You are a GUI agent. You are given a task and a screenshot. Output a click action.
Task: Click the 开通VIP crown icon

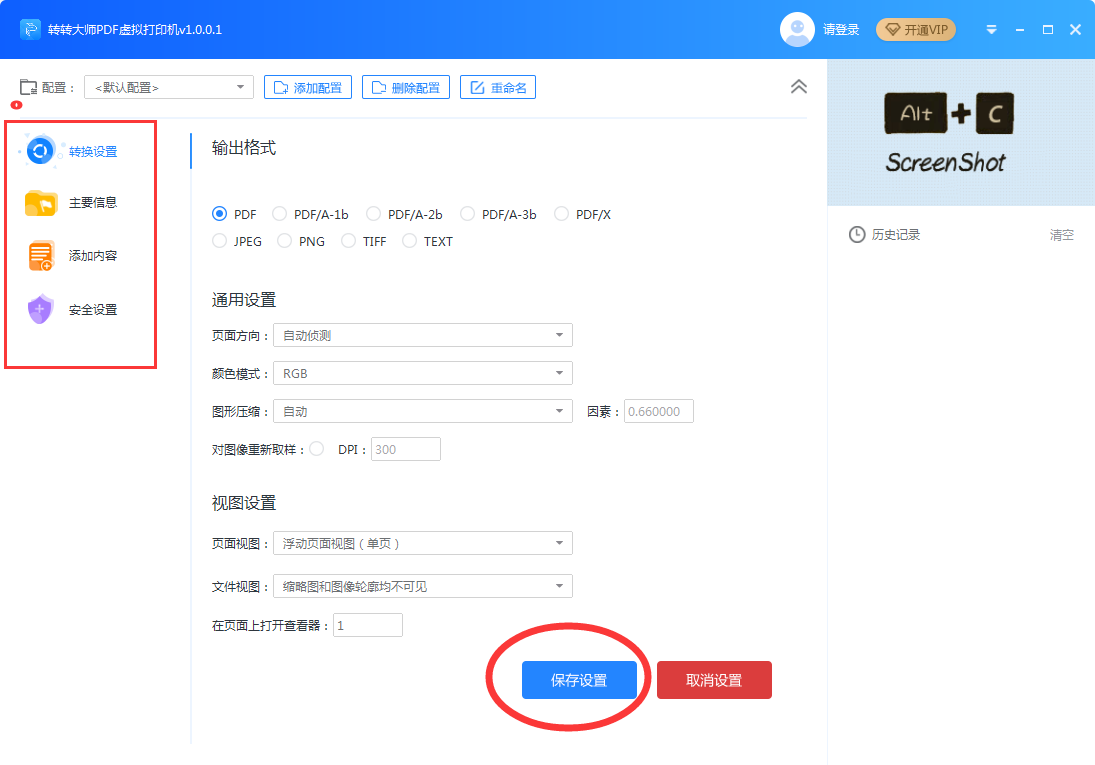tap(890, 30)
